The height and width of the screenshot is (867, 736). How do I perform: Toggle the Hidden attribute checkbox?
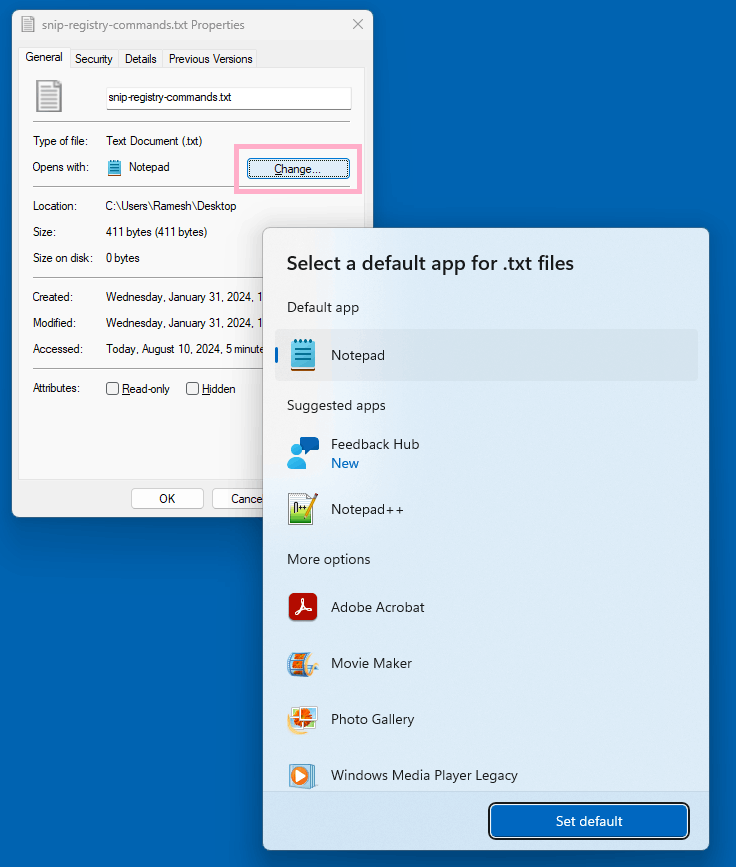pos(192,389)
